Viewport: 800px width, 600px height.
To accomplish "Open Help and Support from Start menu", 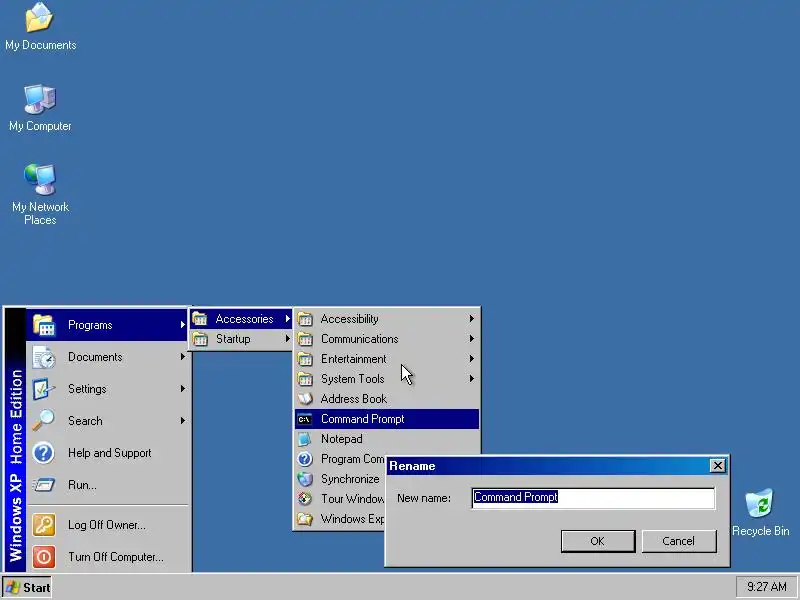I will (109, 453).
